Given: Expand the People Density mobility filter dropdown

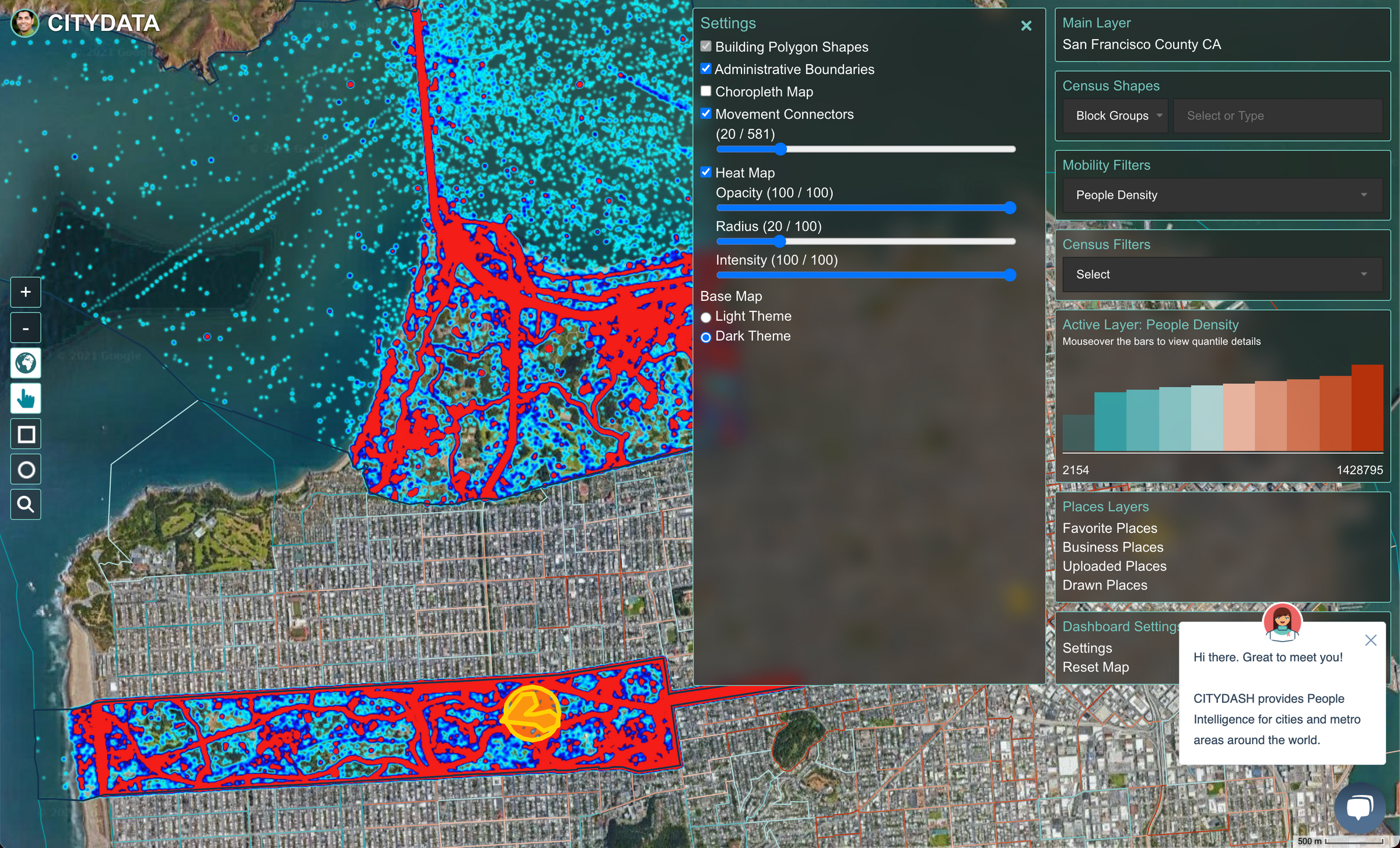Looking at the screenshot, I should [1221, 195].
